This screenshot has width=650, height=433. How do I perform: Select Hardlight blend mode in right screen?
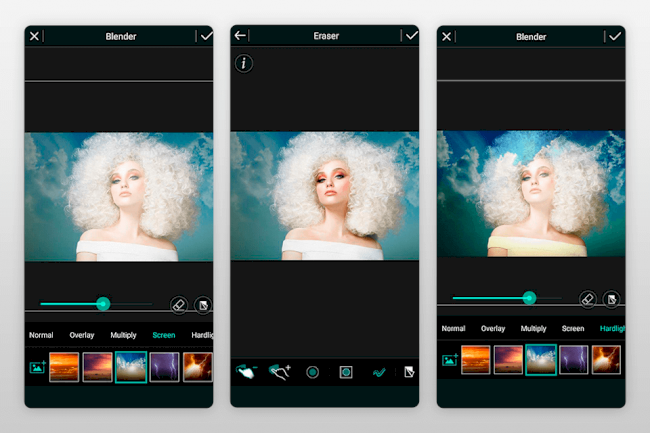tap(612, 329)
